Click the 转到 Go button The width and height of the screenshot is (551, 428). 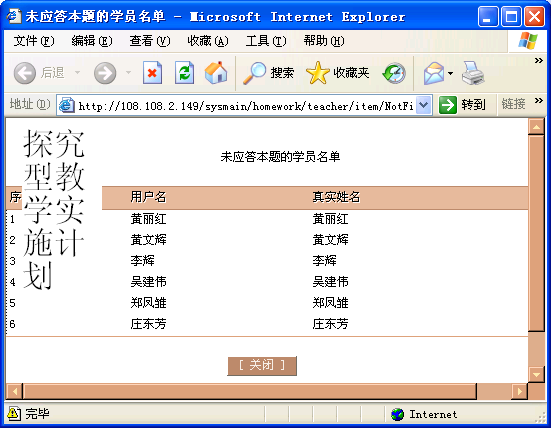(x=463, y=105)
